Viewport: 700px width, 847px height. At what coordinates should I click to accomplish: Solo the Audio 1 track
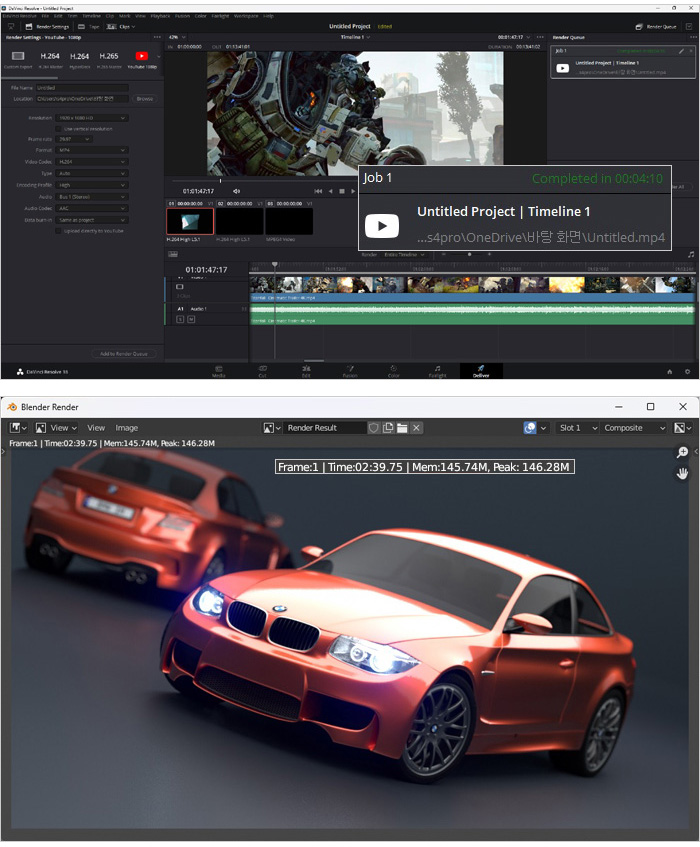(180, 319)
